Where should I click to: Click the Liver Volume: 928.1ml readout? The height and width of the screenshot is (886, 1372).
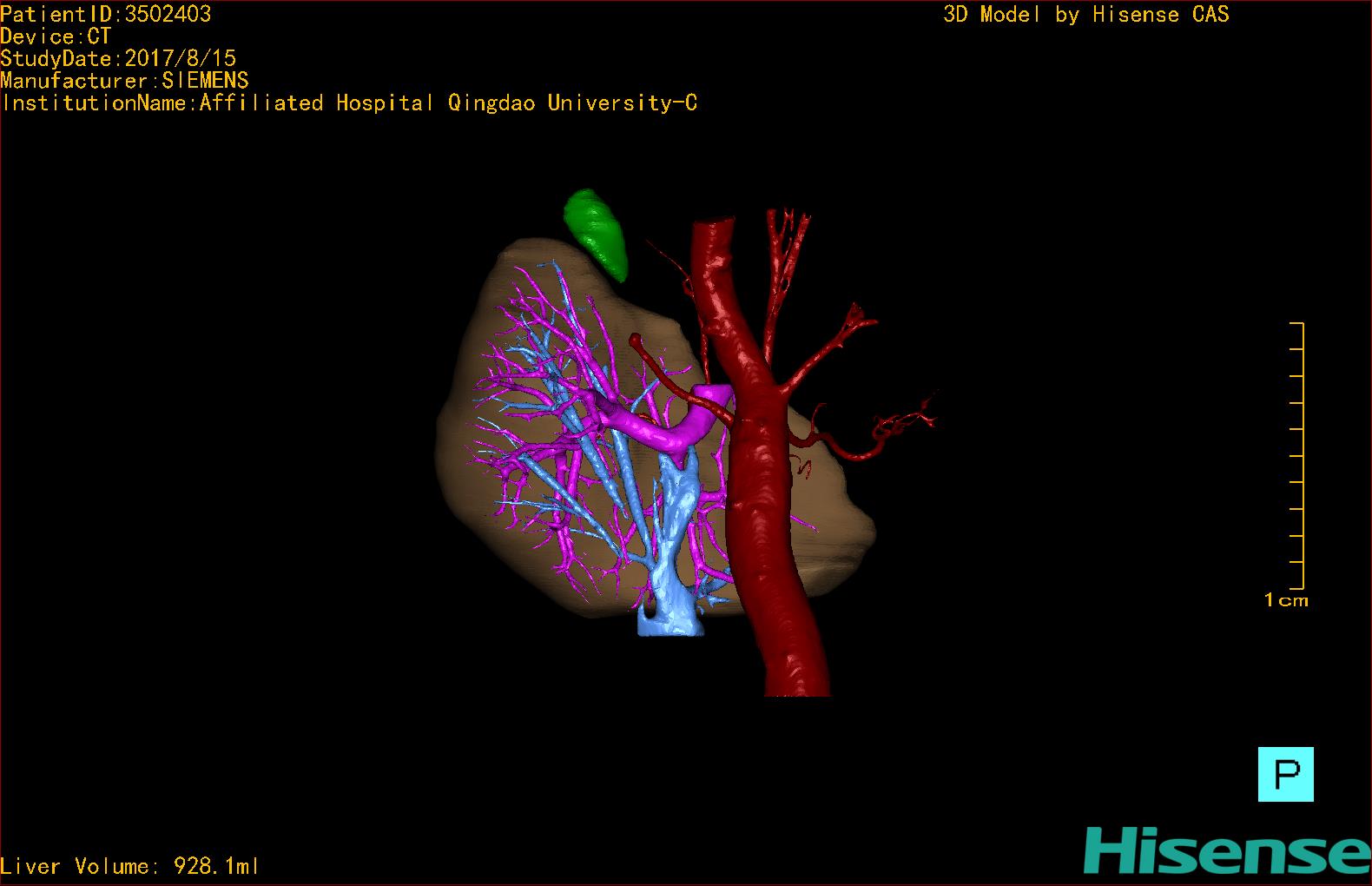(129, 866)
